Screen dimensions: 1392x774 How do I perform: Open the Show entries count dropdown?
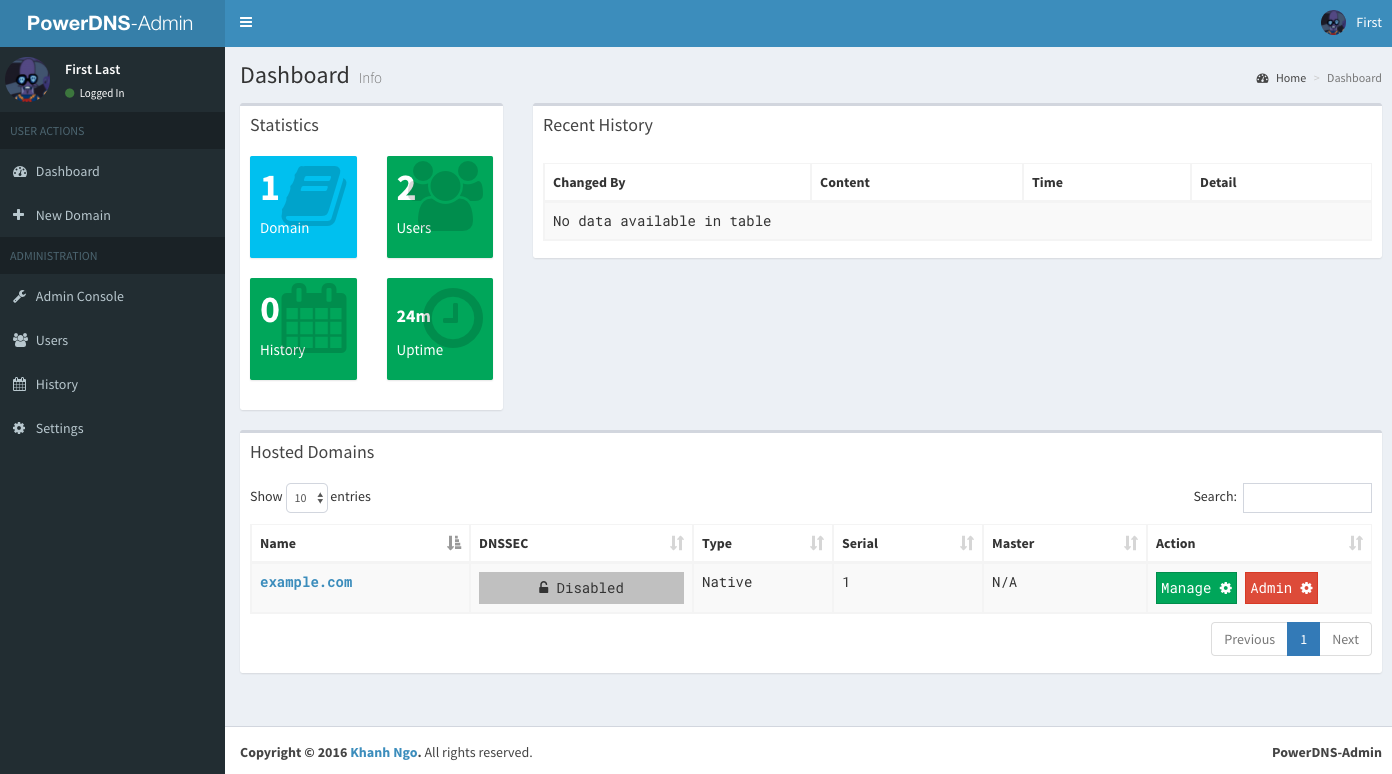[307, 498]
